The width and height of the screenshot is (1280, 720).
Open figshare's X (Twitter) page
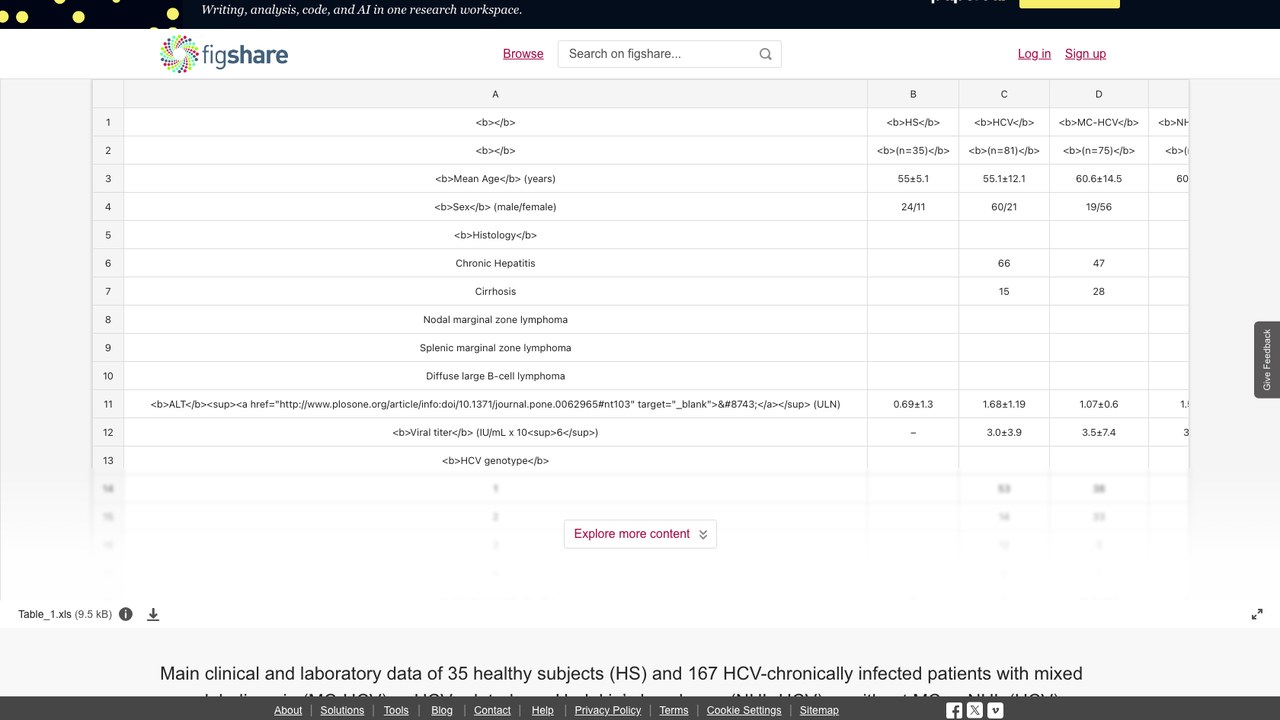pyautogui.click(x=975, y=710)
